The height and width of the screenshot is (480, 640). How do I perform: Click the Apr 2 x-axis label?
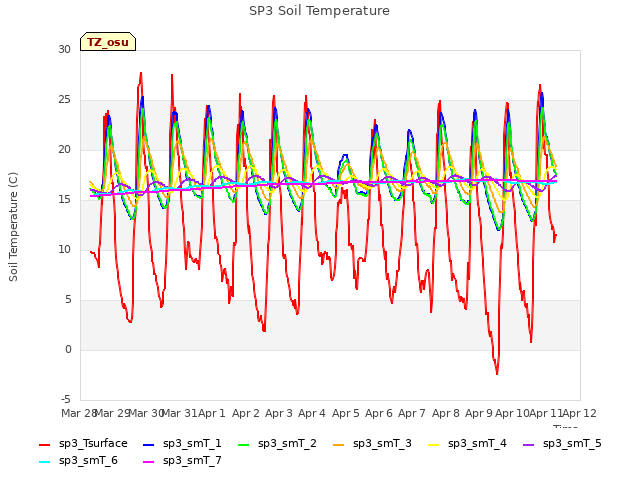(x=246, y=413)
